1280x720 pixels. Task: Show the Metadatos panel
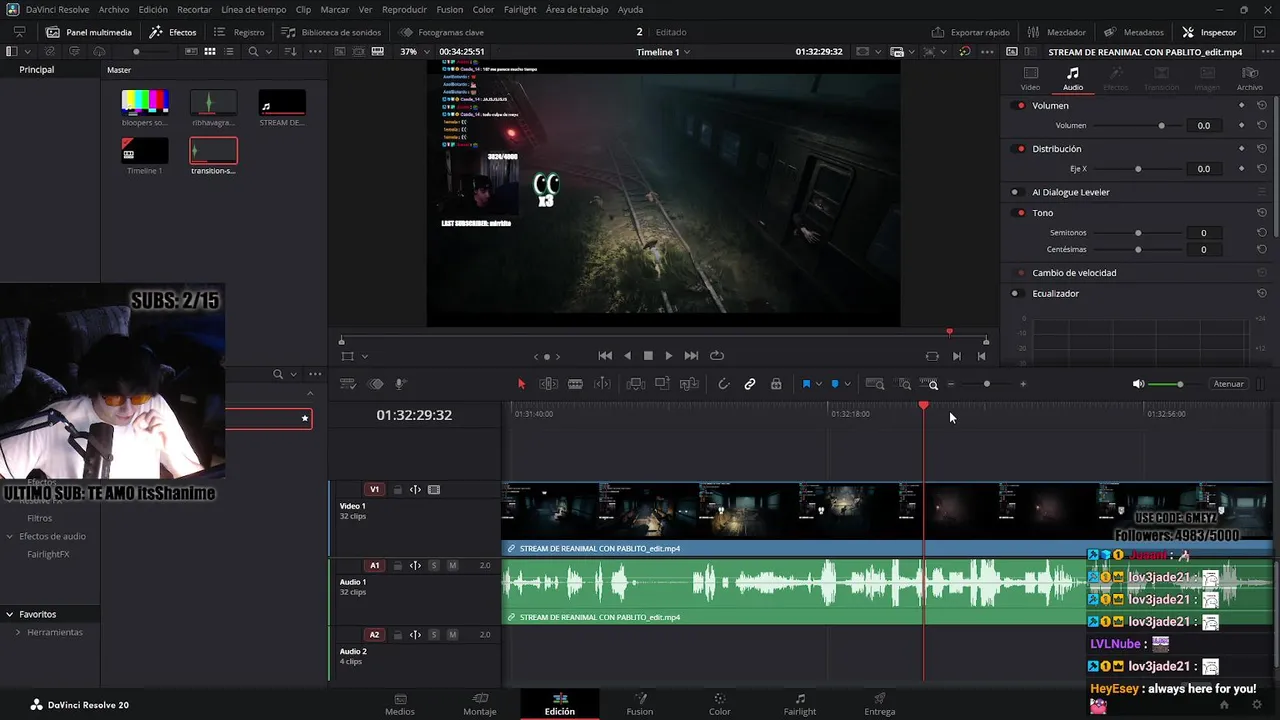(x=1134, y=32)
